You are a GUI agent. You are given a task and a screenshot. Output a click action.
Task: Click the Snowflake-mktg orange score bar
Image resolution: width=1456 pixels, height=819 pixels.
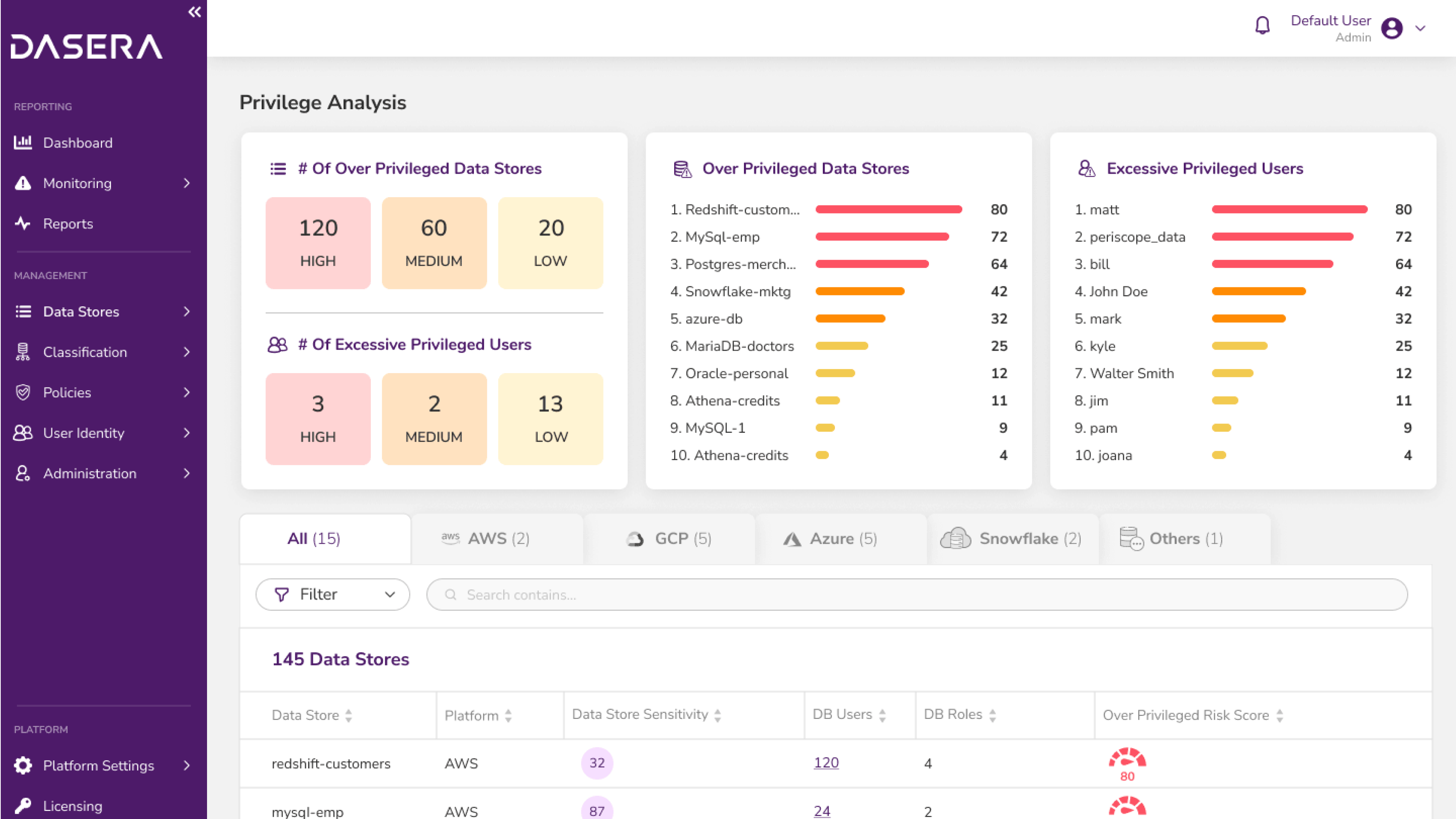(860, 291)
